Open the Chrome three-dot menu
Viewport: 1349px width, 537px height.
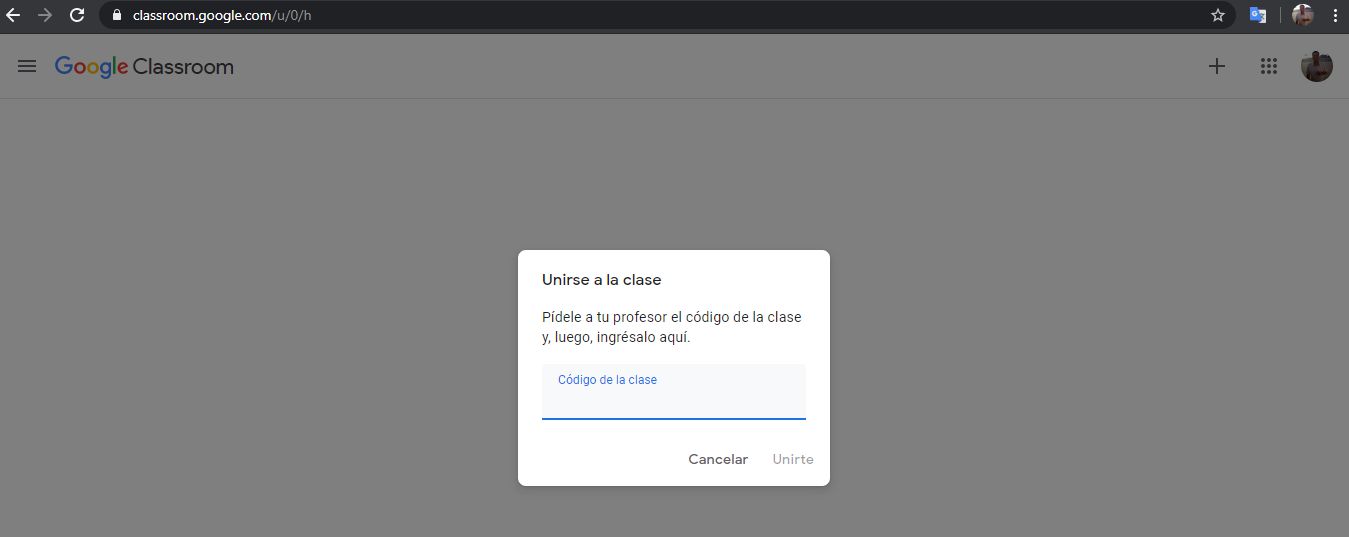1334,15
